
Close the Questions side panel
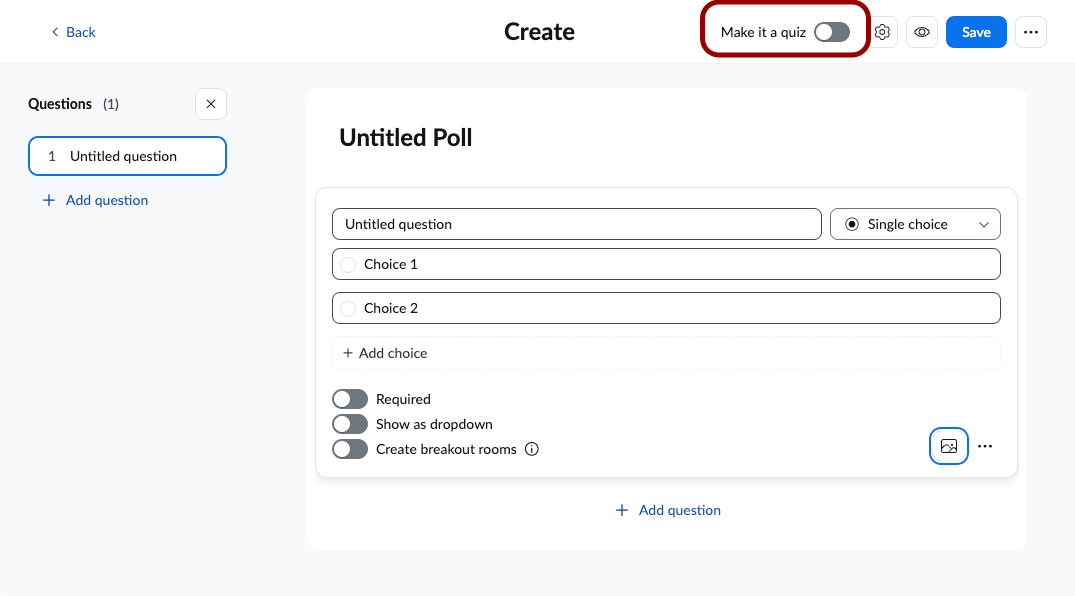pyautogui.click(x=210, y=103)
